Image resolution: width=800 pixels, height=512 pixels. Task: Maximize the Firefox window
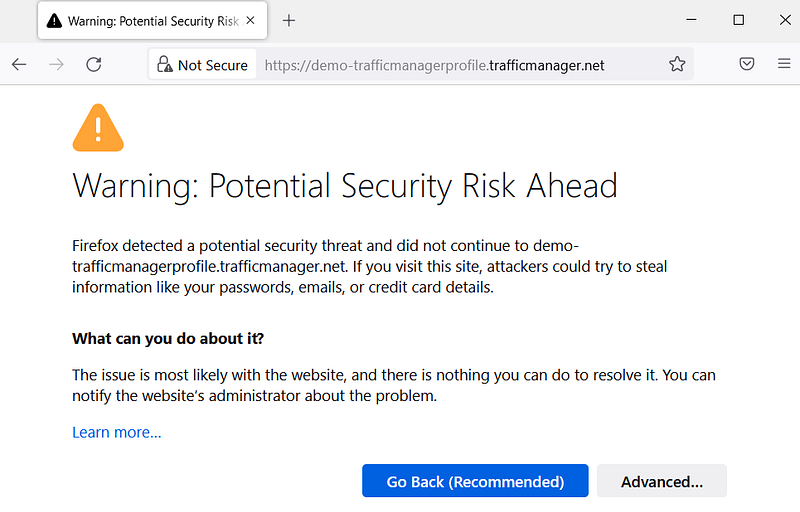(738, 20)
